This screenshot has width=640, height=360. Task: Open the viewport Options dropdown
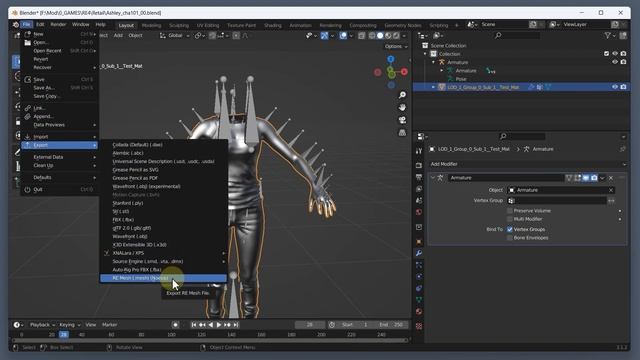pyautogui.click(x=396, y=47)
